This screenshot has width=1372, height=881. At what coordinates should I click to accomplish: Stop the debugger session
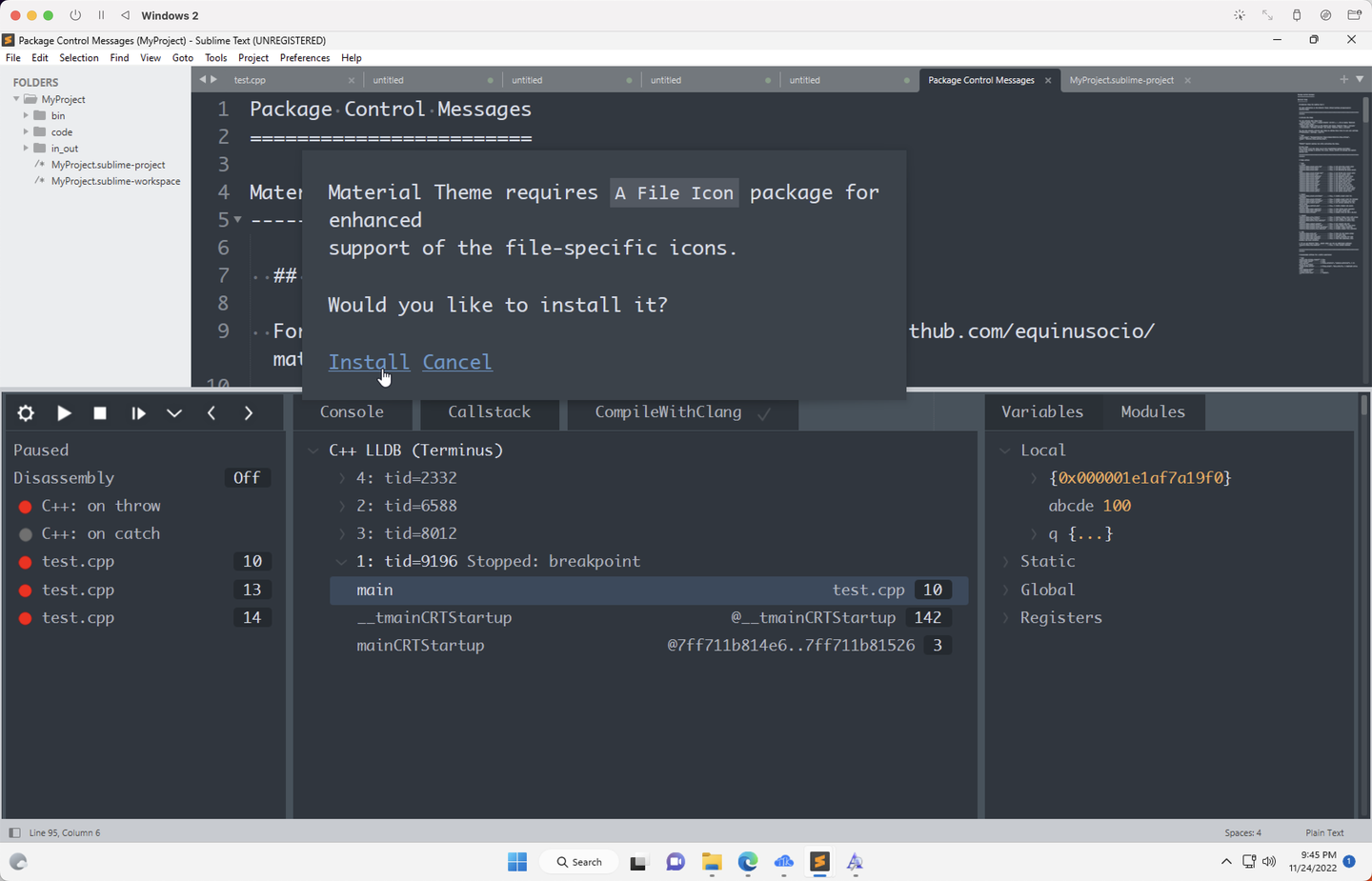point(100,413)
